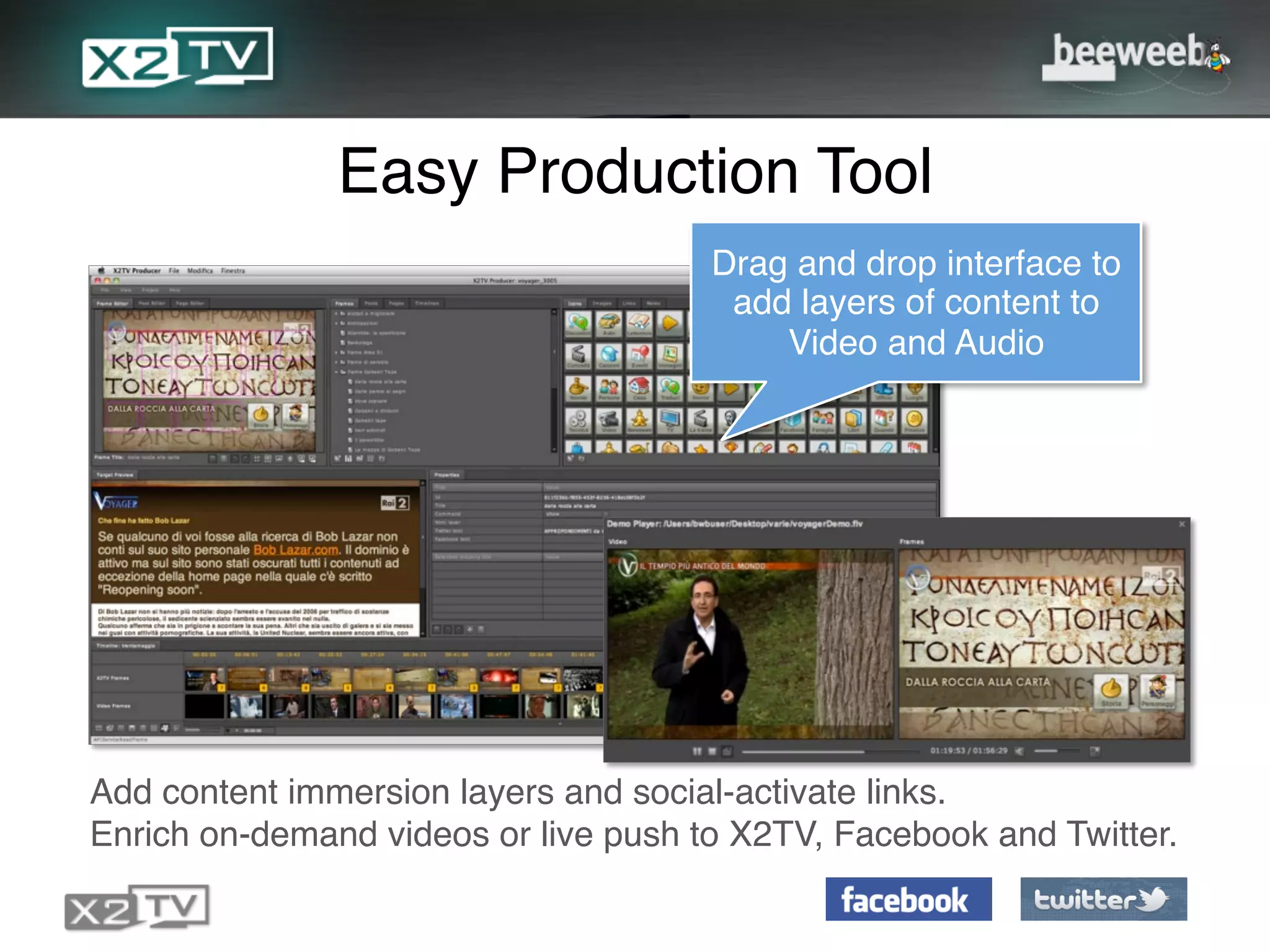Stop the Demo Player video
The image size is (1270, 952).
click(712, 751)
